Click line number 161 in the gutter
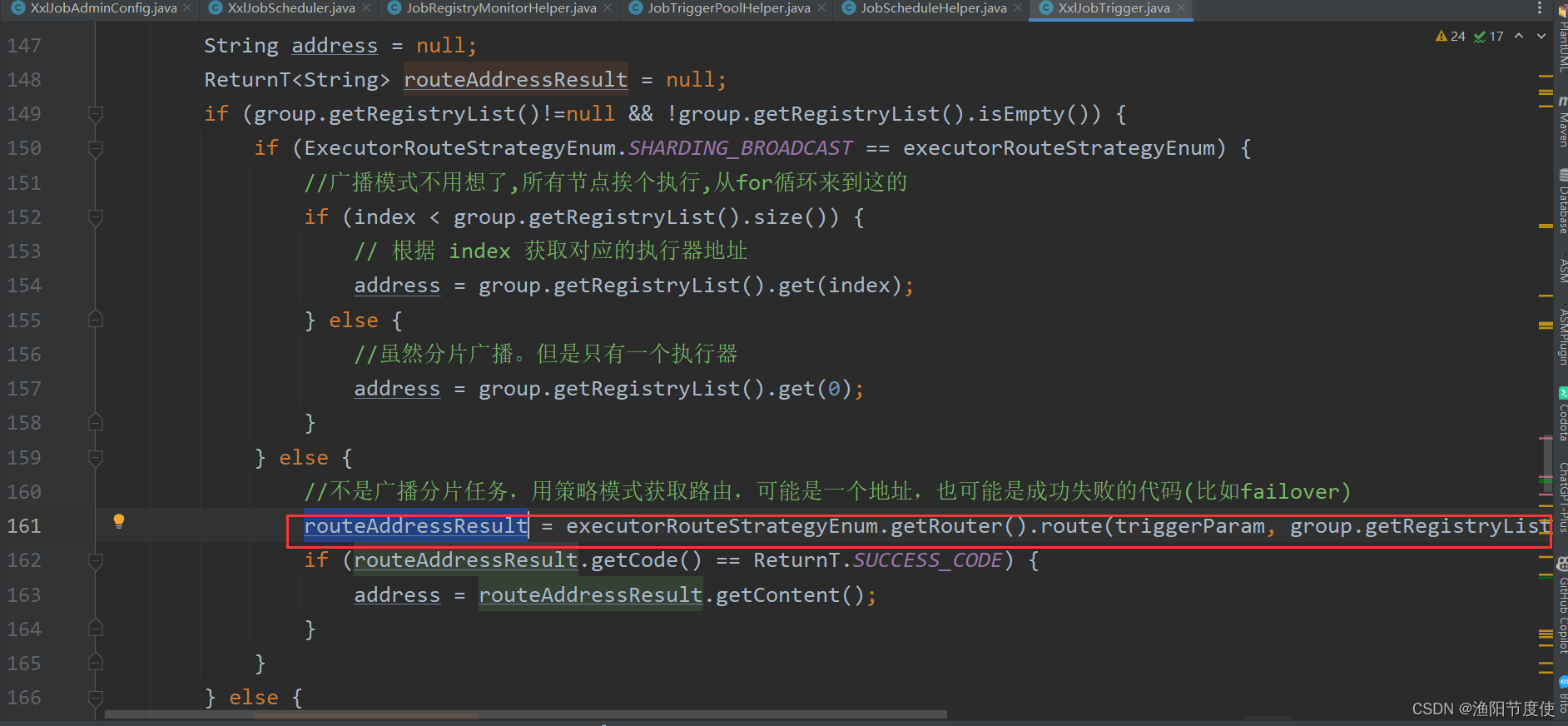1568x726 pixels. 24,526
